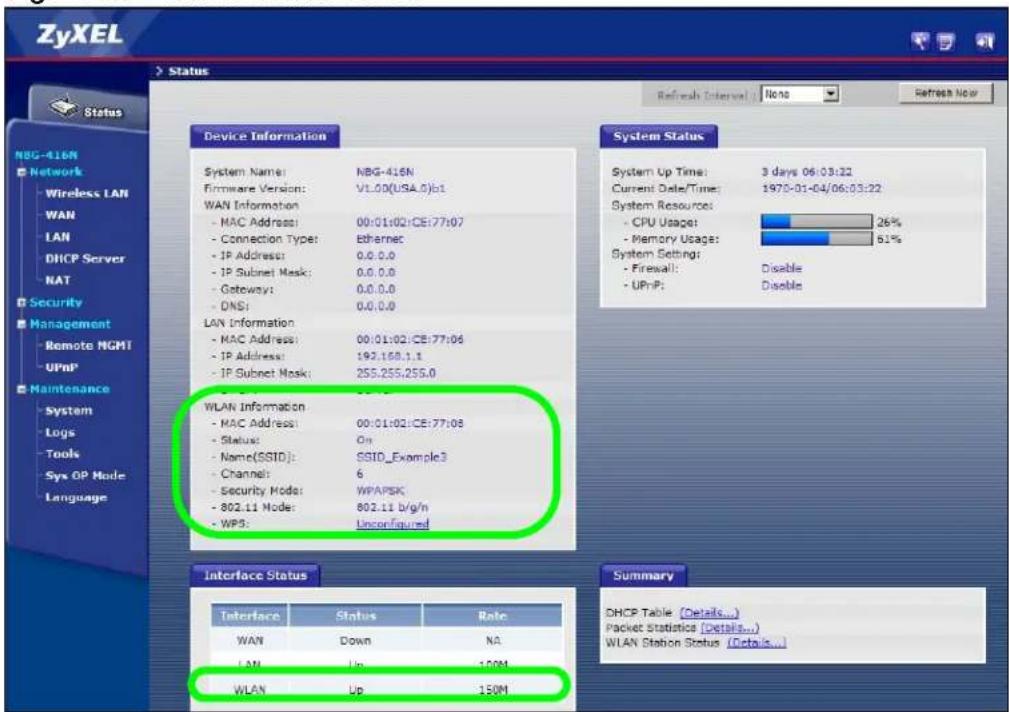This screenshot has height=712, width=1009.
Task: Click WAN status Down cell
Action: (x=355, y=641)
